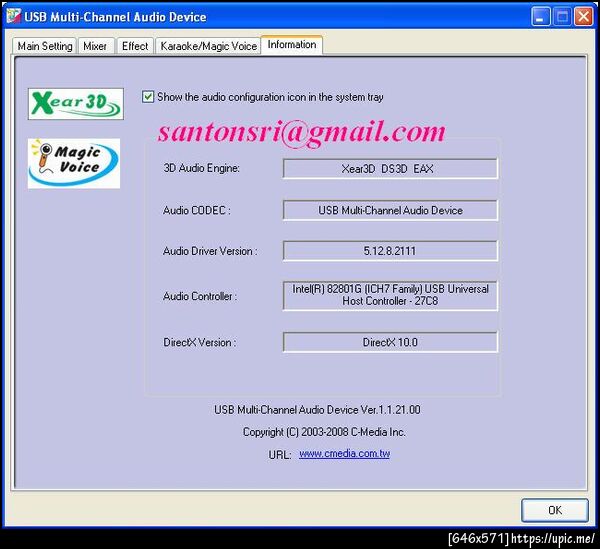This screenshot has height=549, width=600.
Task: Minimize the USB Multi-Channel Audio Device window
Action: pos(540,17)
